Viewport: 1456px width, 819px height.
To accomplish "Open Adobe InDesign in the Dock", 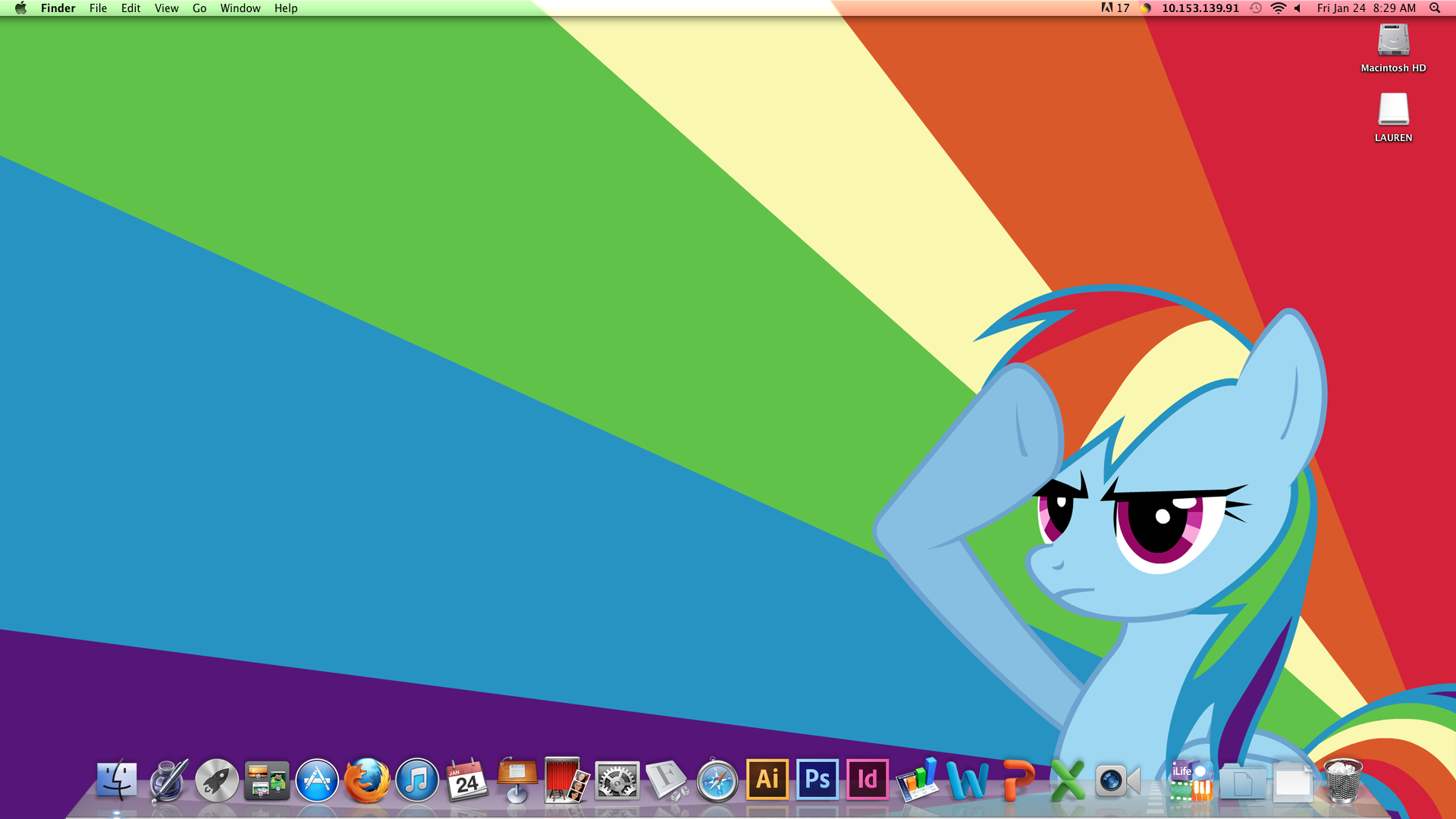I will tap(868, 780).
